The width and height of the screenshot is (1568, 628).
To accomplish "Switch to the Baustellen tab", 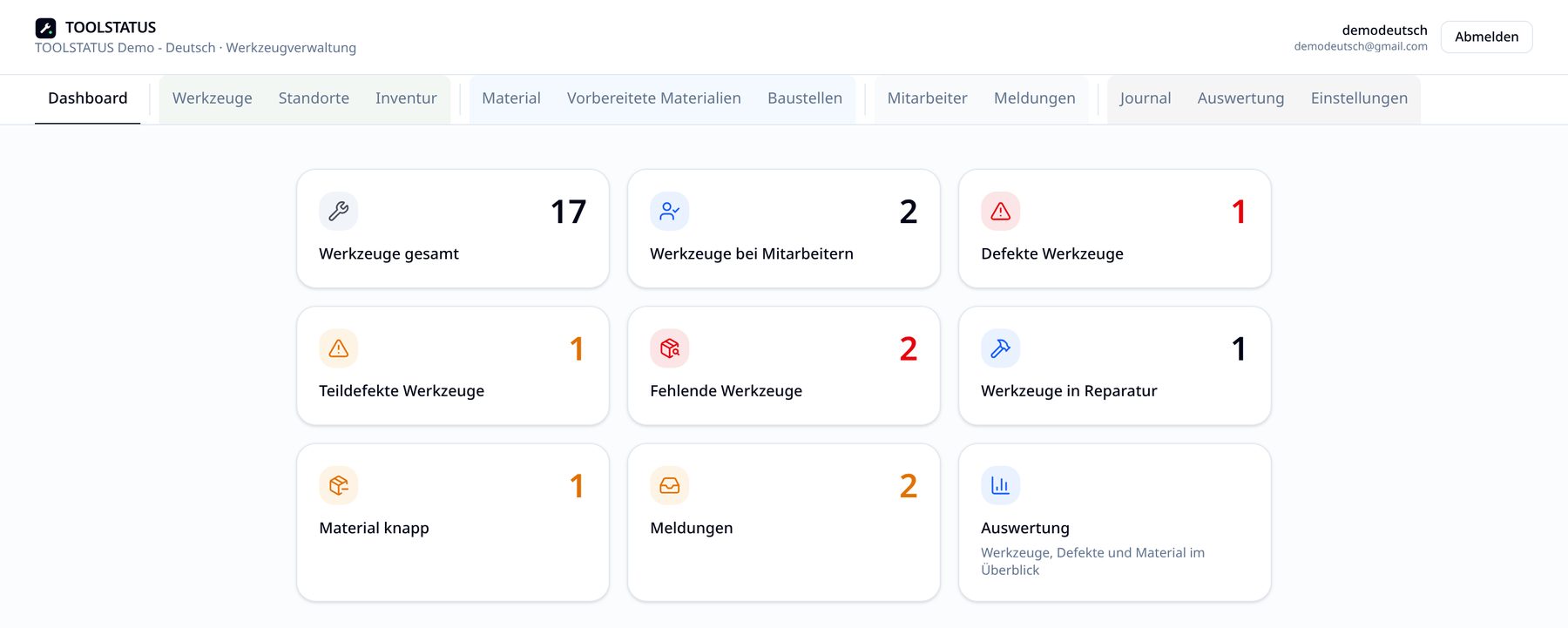I will click(805, 98).
